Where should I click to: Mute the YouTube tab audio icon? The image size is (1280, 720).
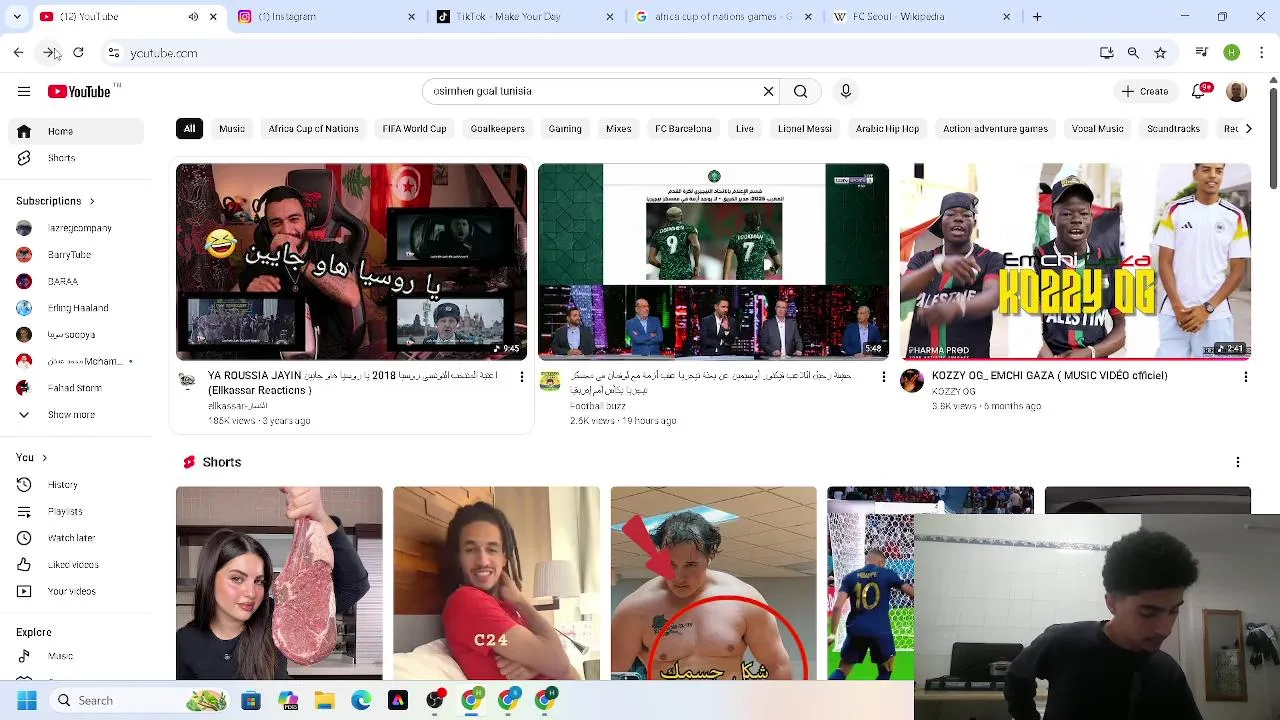tap(193, 17)
